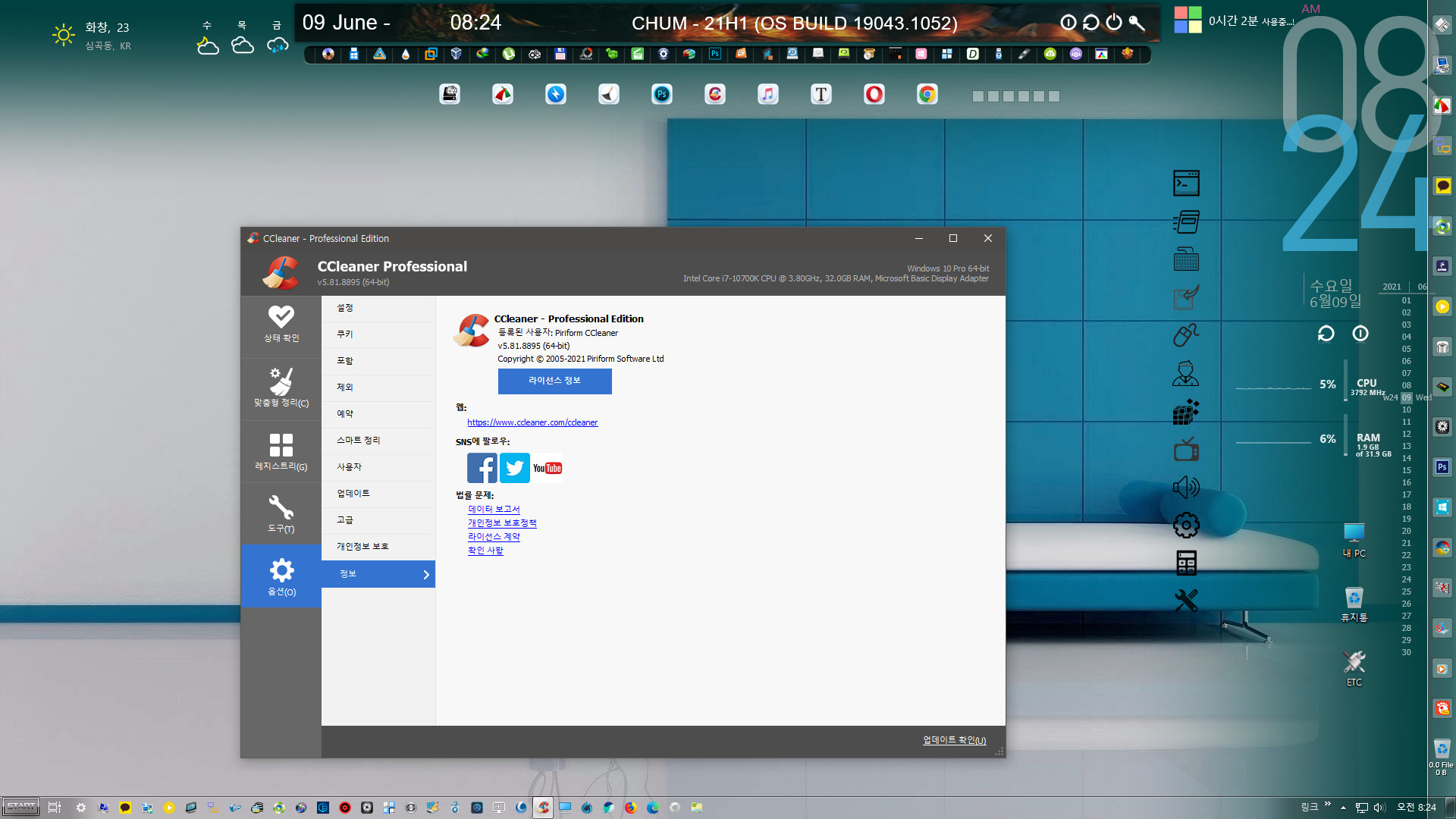This screenshot has width=1456, height=819.
Task: Open the 내 PC desktop icon
Action: pos(1354,540)
